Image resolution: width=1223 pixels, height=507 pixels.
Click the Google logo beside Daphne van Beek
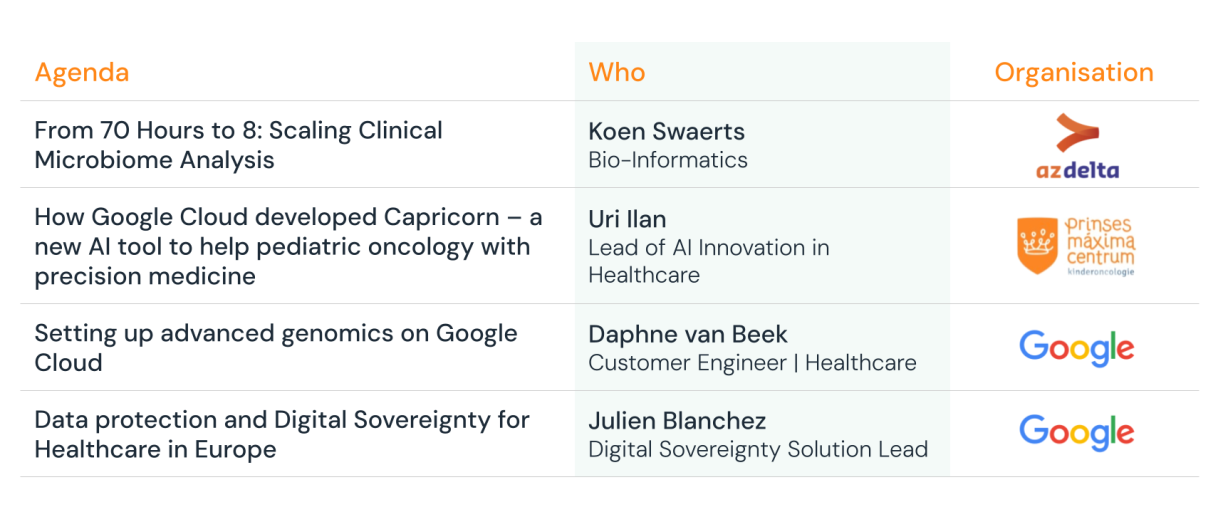click(1076, 348)
